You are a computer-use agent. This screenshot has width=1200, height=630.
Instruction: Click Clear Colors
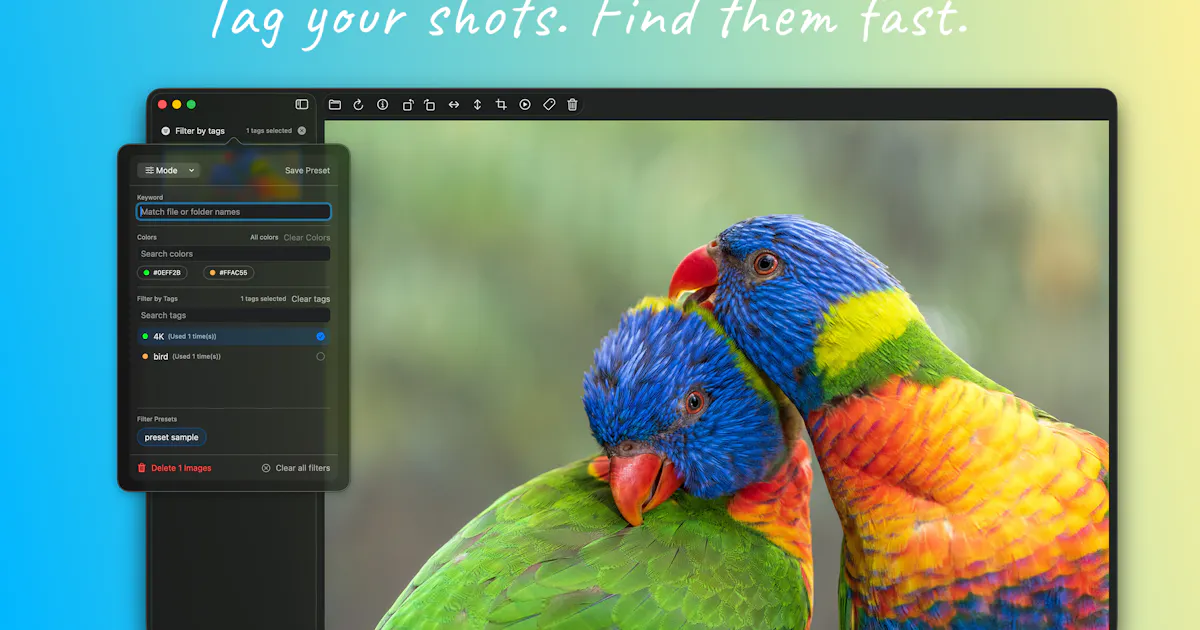point(307,238)
